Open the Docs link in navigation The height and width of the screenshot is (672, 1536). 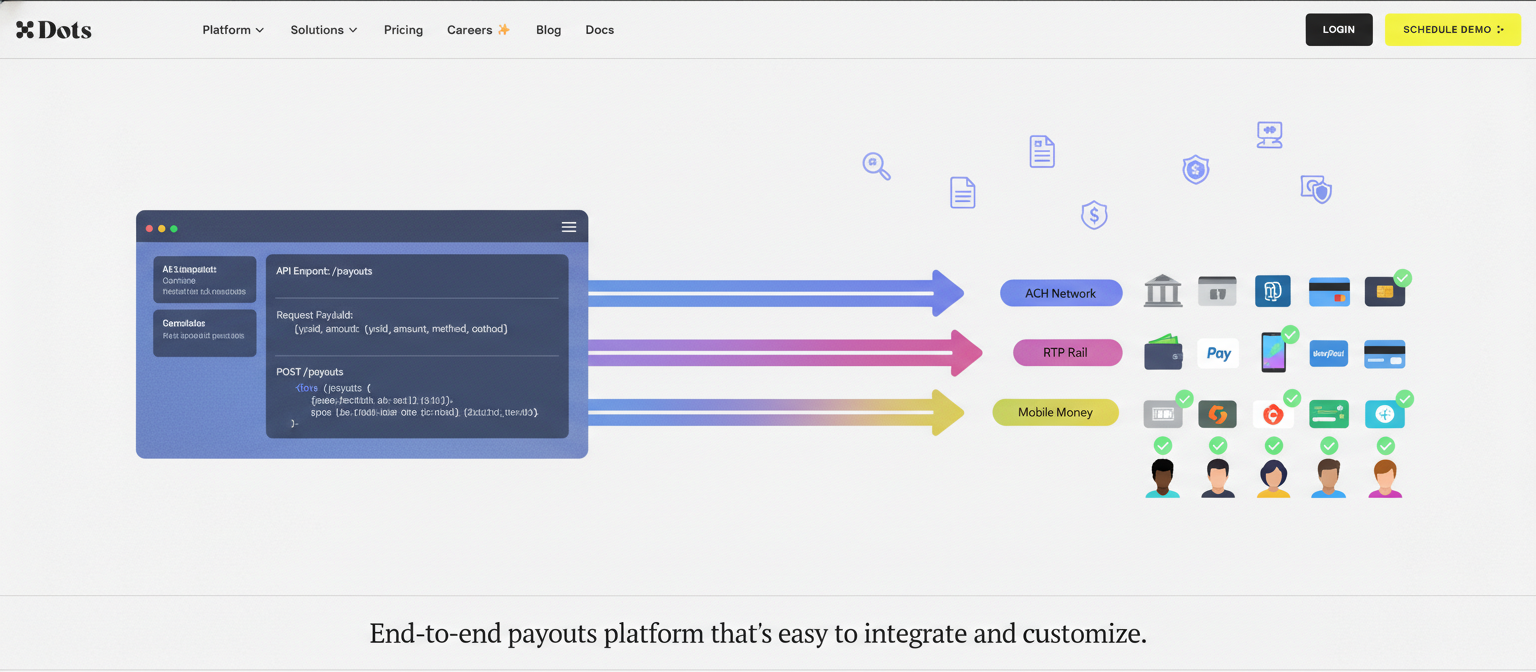599,30
